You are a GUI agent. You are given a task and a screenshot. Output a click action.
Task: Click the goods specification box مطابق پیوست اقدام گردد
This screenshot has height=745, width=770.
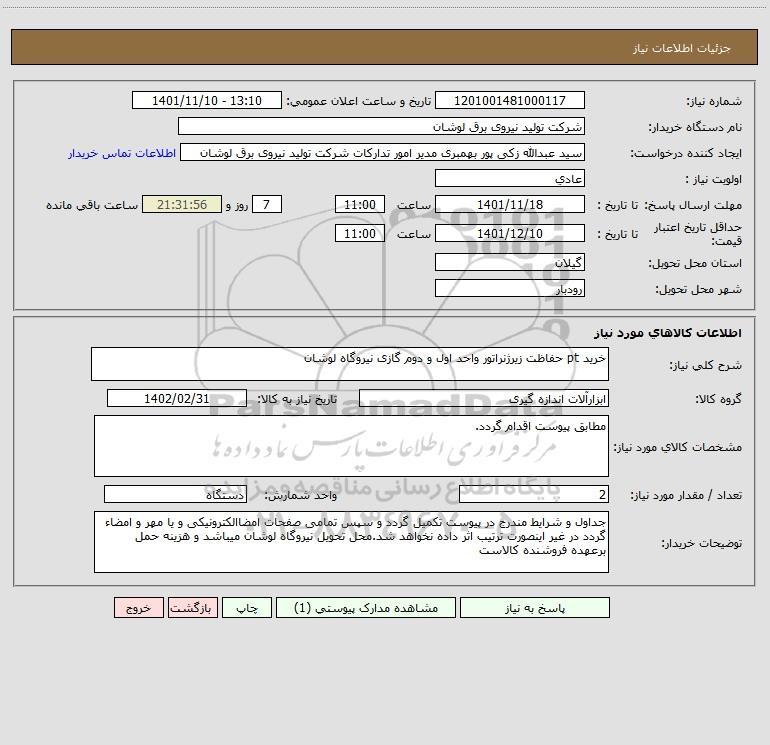click(351, 446)
